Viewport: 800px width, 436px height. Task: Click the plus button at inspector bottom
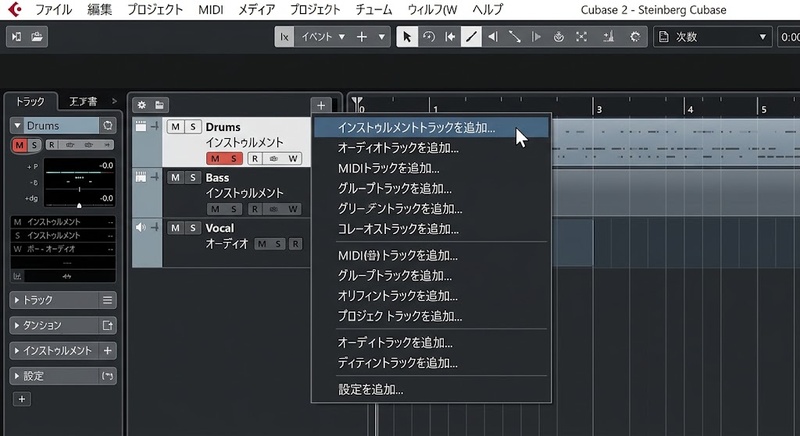[22, 399]
